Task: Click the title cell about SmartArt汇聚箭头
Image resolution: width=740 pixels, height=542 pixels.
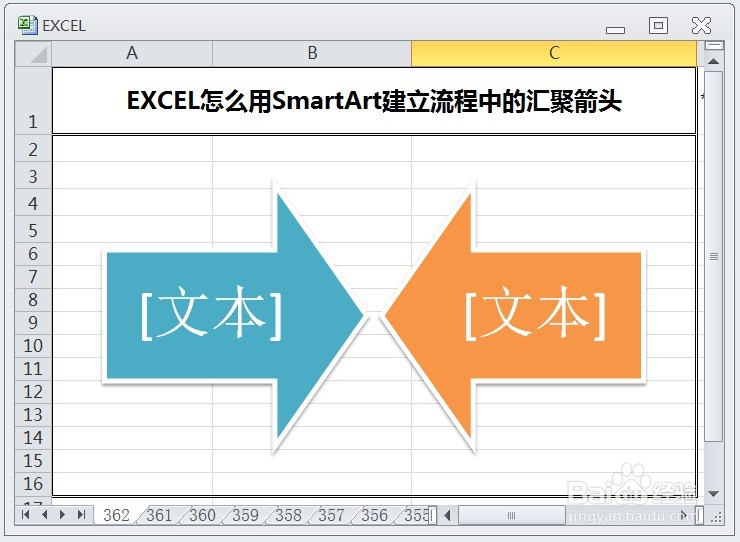Action: (374, 101)
